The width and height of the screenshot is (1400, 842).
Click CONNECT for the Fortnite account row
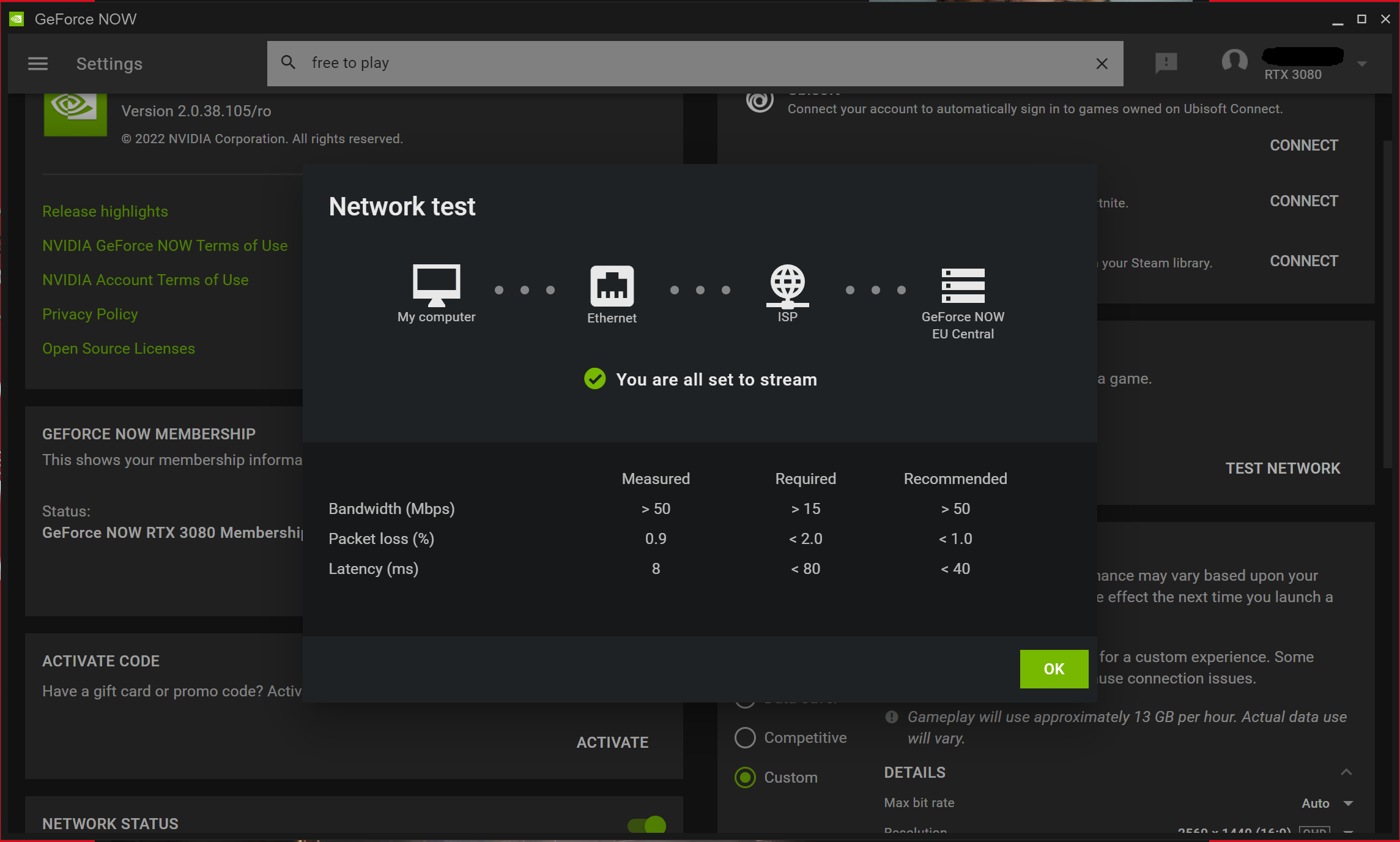1304,201
